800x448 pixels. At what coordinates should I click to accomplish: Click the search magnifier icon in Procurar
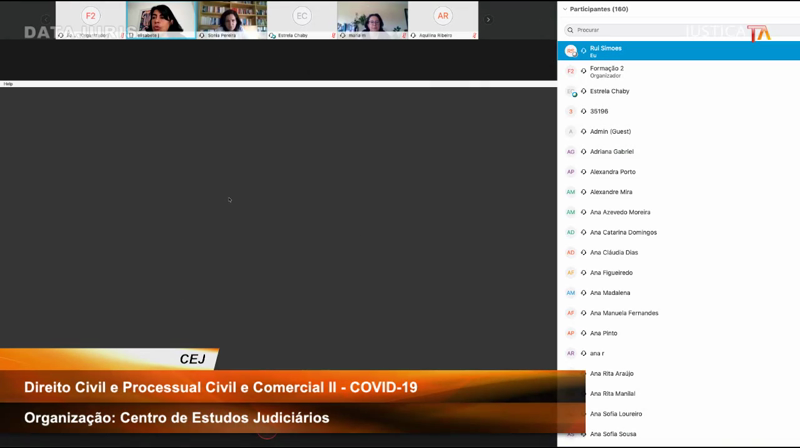tap(570, 30)
